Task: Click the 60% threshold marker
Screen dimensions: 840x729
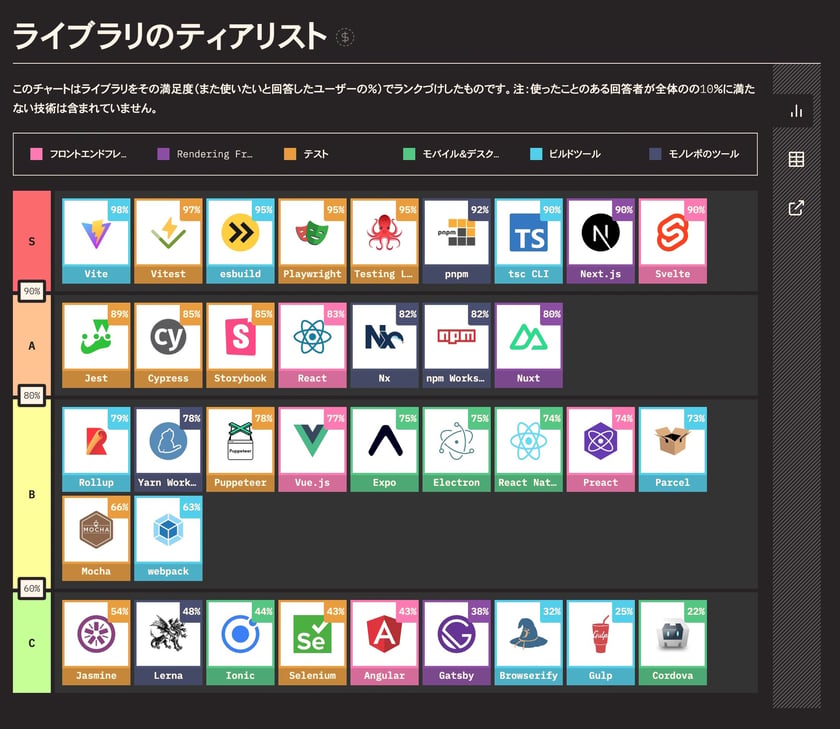Action: [32, 589]
